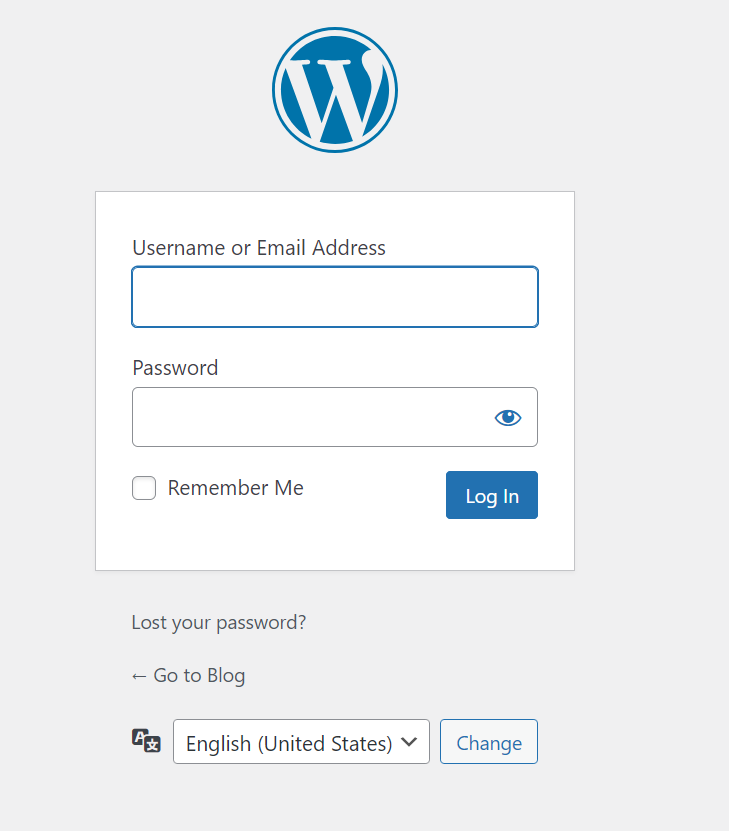Click the Password label text
This screenshot has height=831, width=729.
click(175, 368)
